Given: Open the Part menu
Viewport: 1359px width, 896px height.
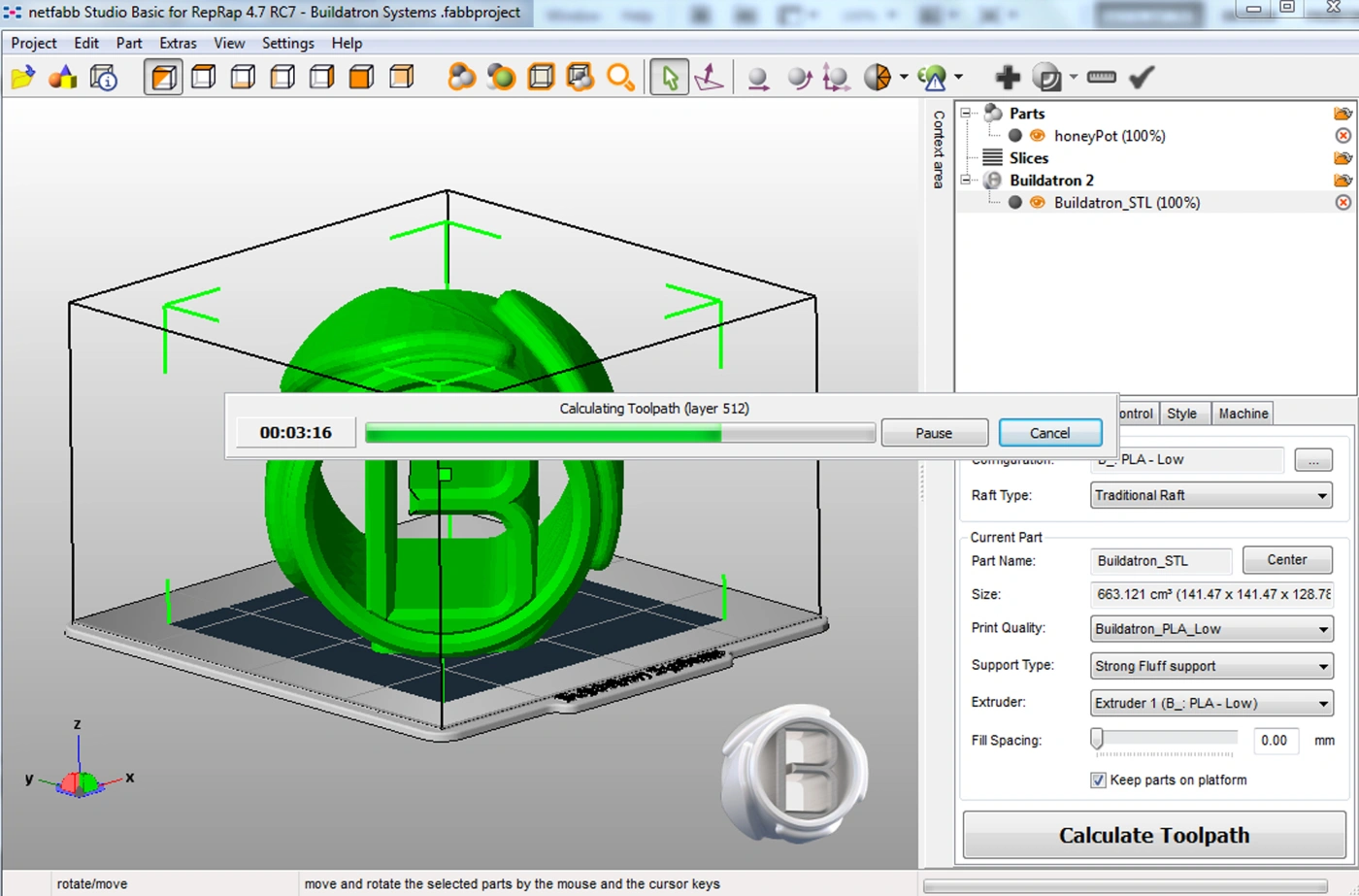Looking at the screenshot, I should 129,44.
